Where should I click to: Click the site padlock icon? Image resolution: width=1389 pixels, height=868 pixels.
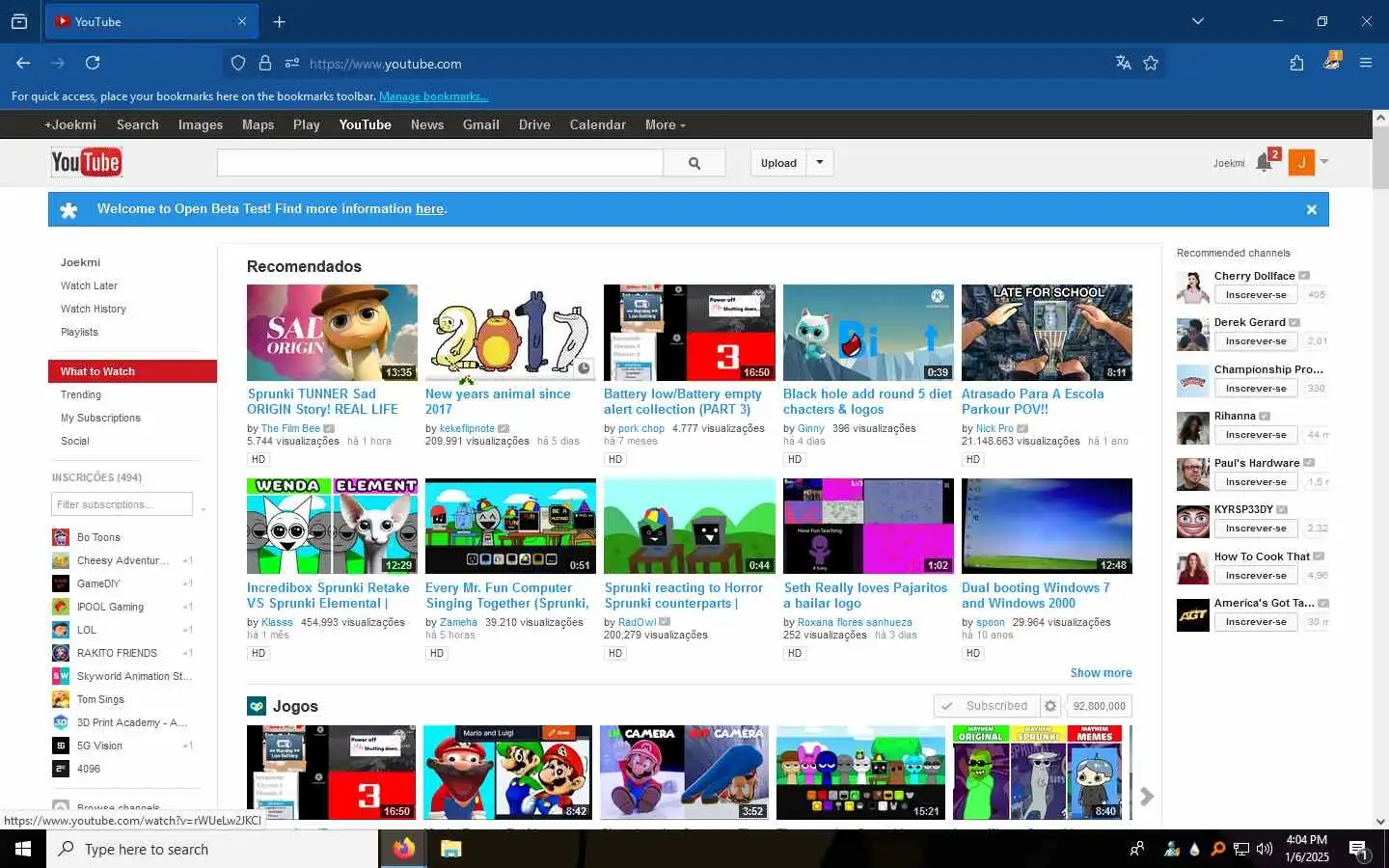[x=265, y=64]
